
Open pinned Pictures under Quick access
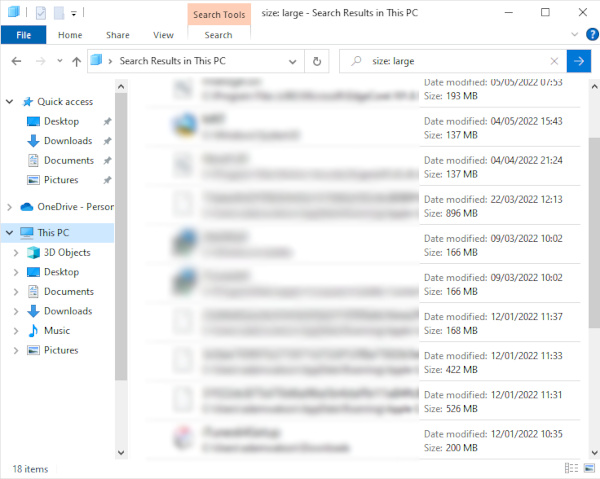pos(61,180)
